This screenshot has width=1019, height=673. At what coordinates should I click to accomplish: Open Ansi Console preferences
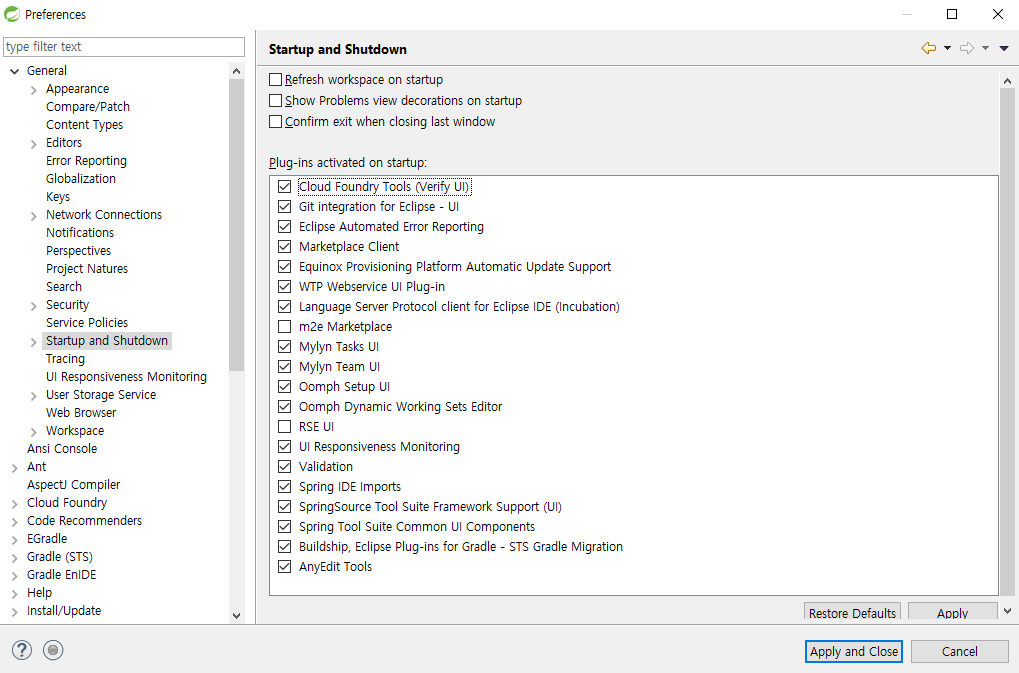click(x=62, y=449)
